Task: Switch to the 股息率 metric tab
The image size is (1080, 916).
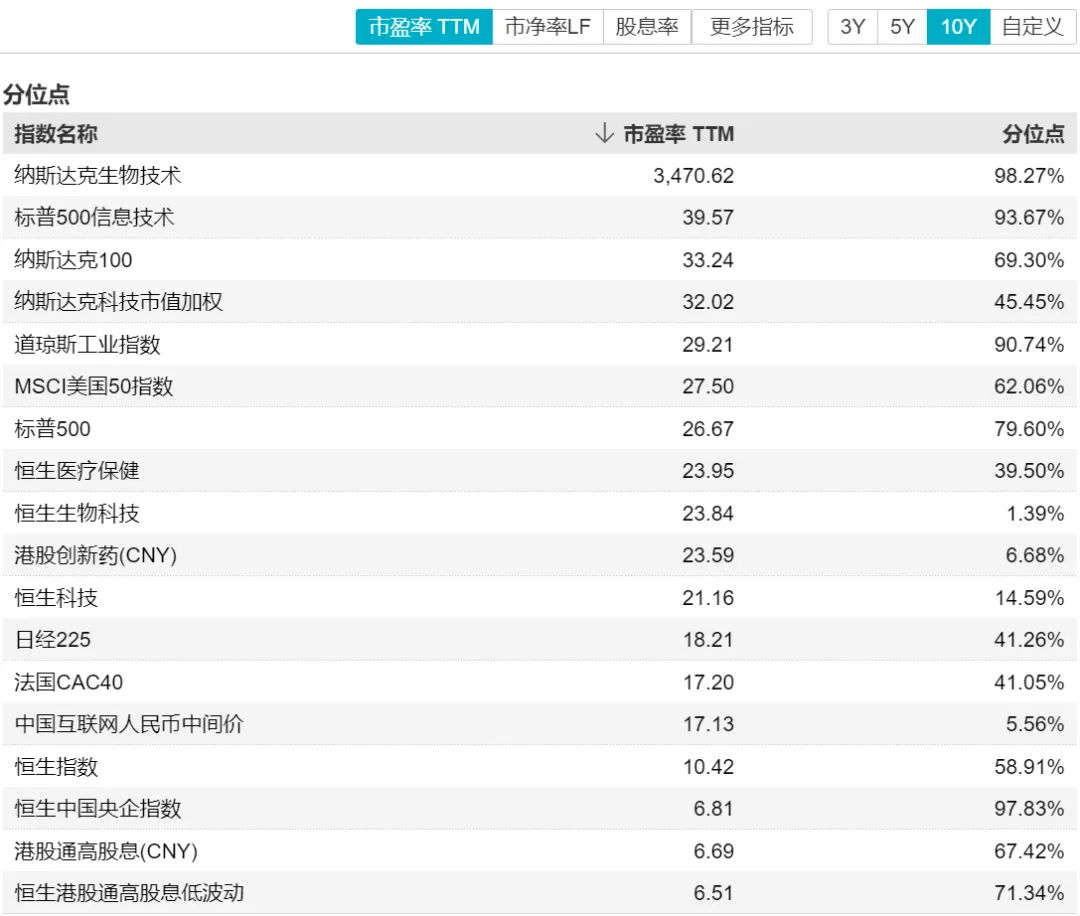Action: pos(646,27)
